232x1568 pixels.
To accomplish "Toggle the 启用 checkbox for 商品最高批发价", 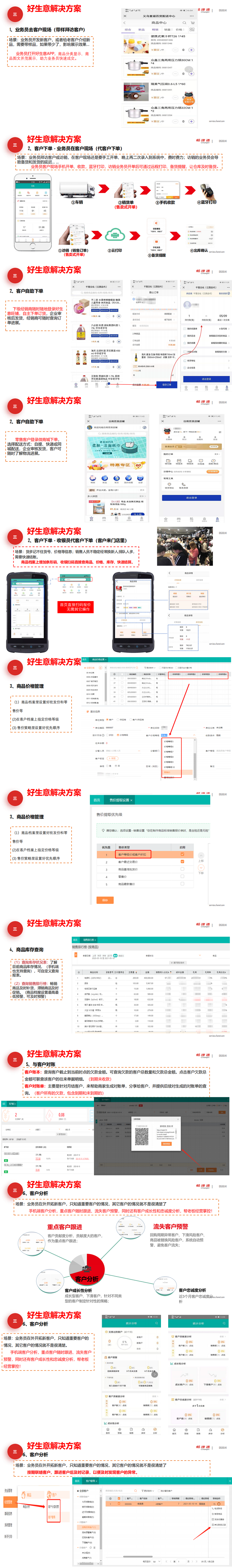I will pyautogui.click(x=182, y=868).
